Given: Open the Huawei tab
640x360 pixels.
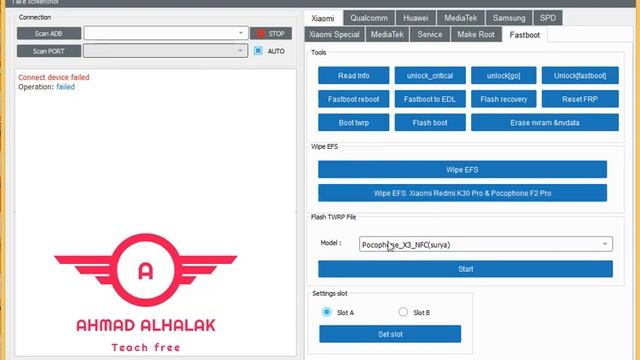Looking at the screenshot, I should [x=416, y=18].
